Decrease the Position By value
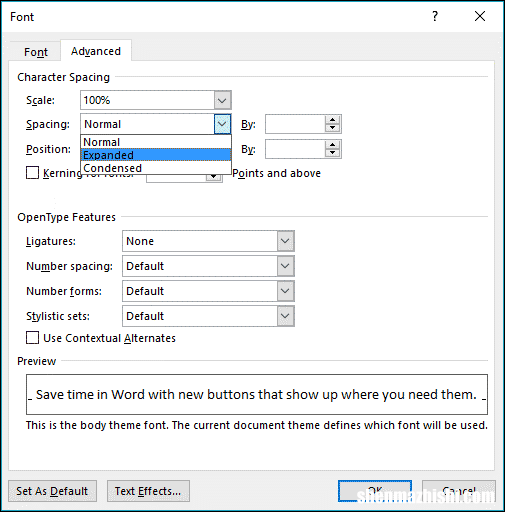This screenshot has width=505, height=512. (332, 153)
